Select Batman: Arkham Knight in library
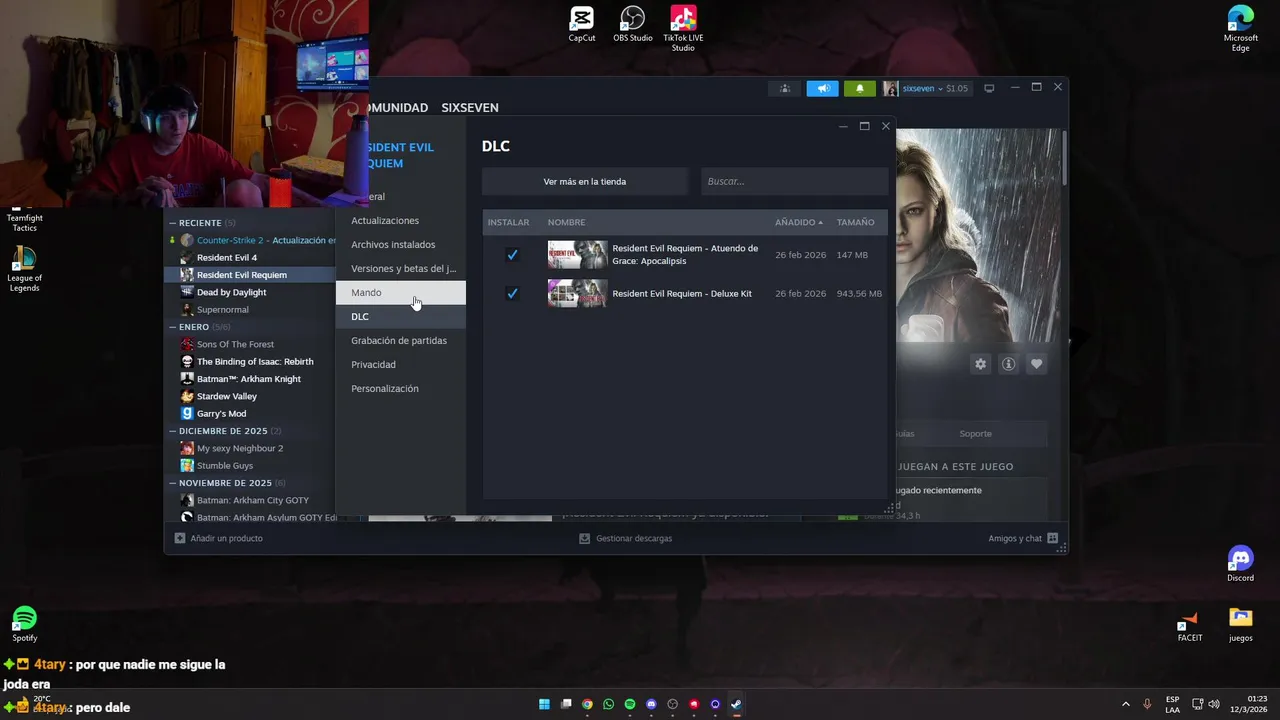The width and height of the screenshot is (1280, 720). 251,379
